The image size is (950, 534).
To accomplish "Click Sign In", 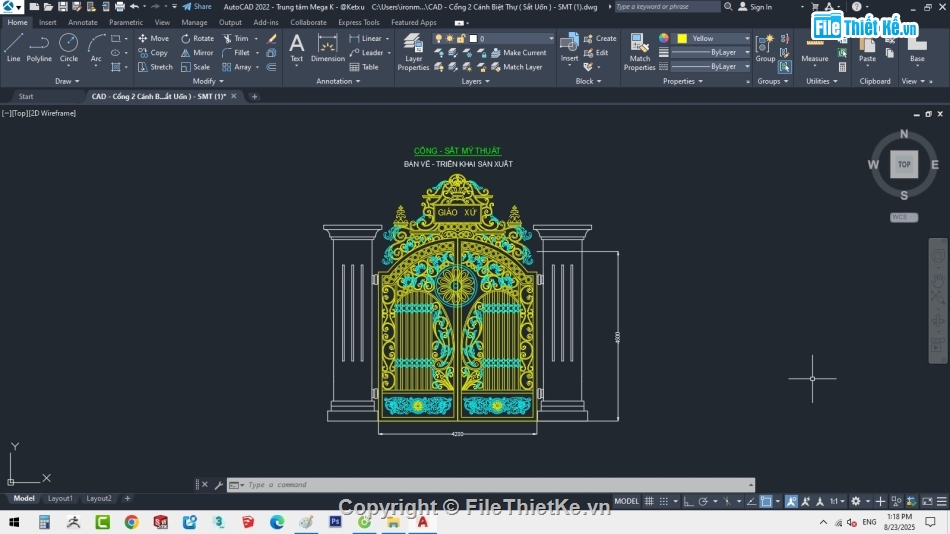I will pyautogui.click(x=755, y=7).
